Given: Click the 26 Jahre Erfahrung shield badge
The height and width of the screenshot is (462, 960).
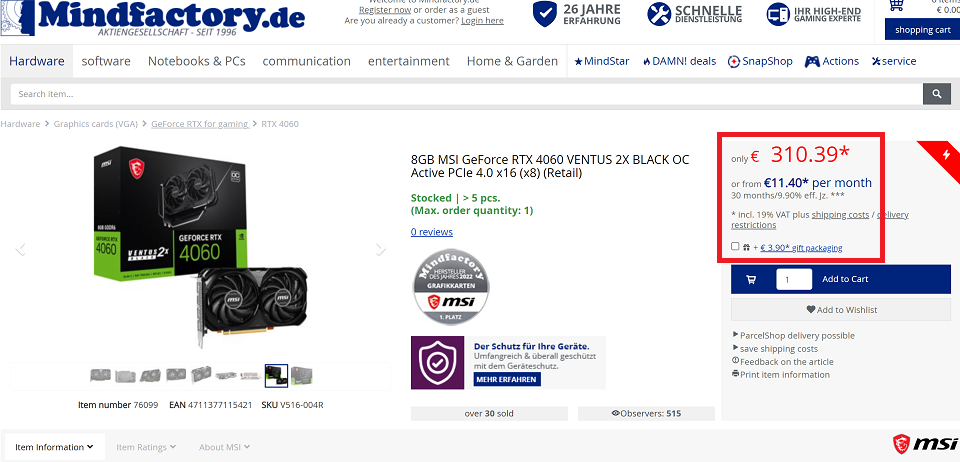Looking at the screenshot, I should click(576, 14).
